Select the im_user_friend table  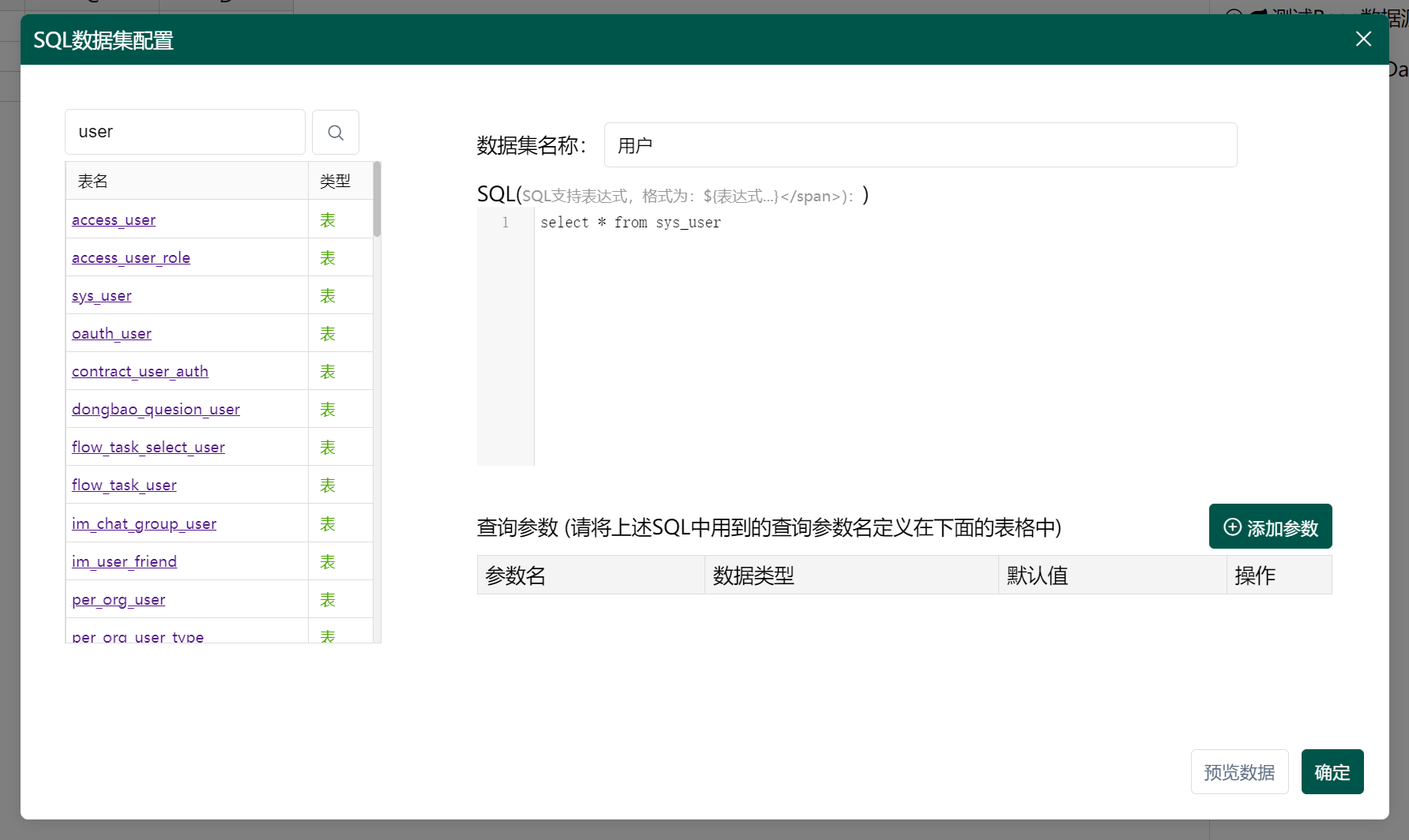pos(124,561)
